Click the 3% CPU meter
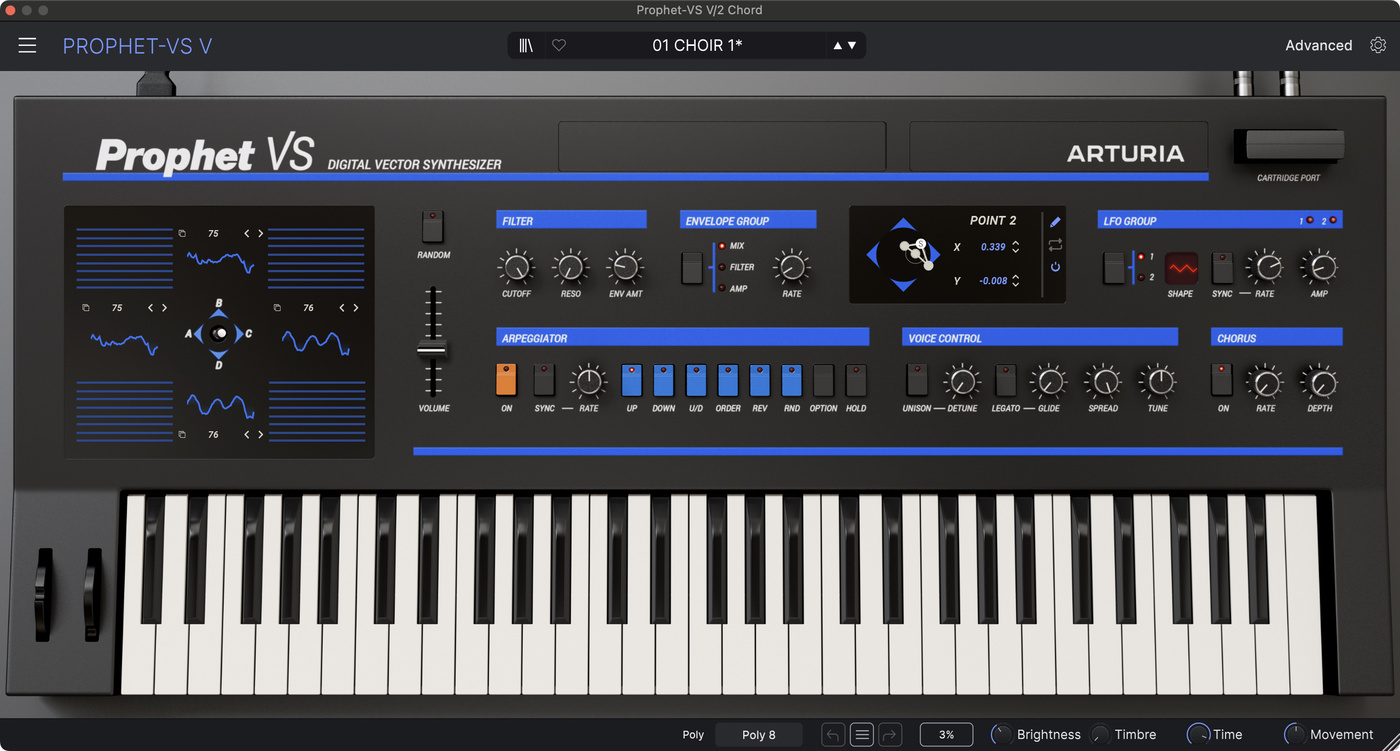1400x751 pixels. point(946,735)
